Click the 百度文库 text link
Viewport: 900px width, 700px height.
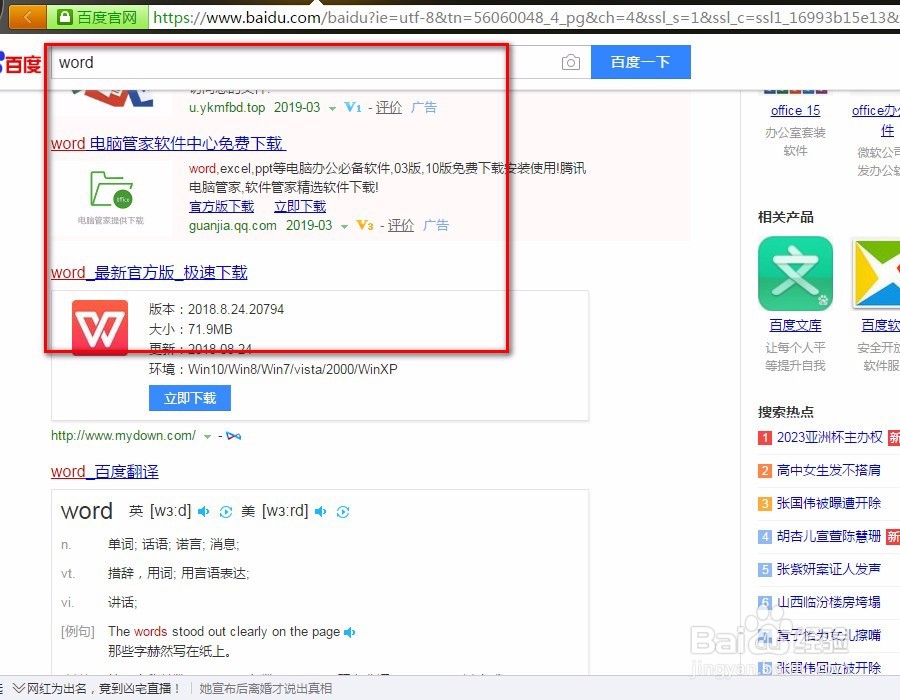[795, 325]
